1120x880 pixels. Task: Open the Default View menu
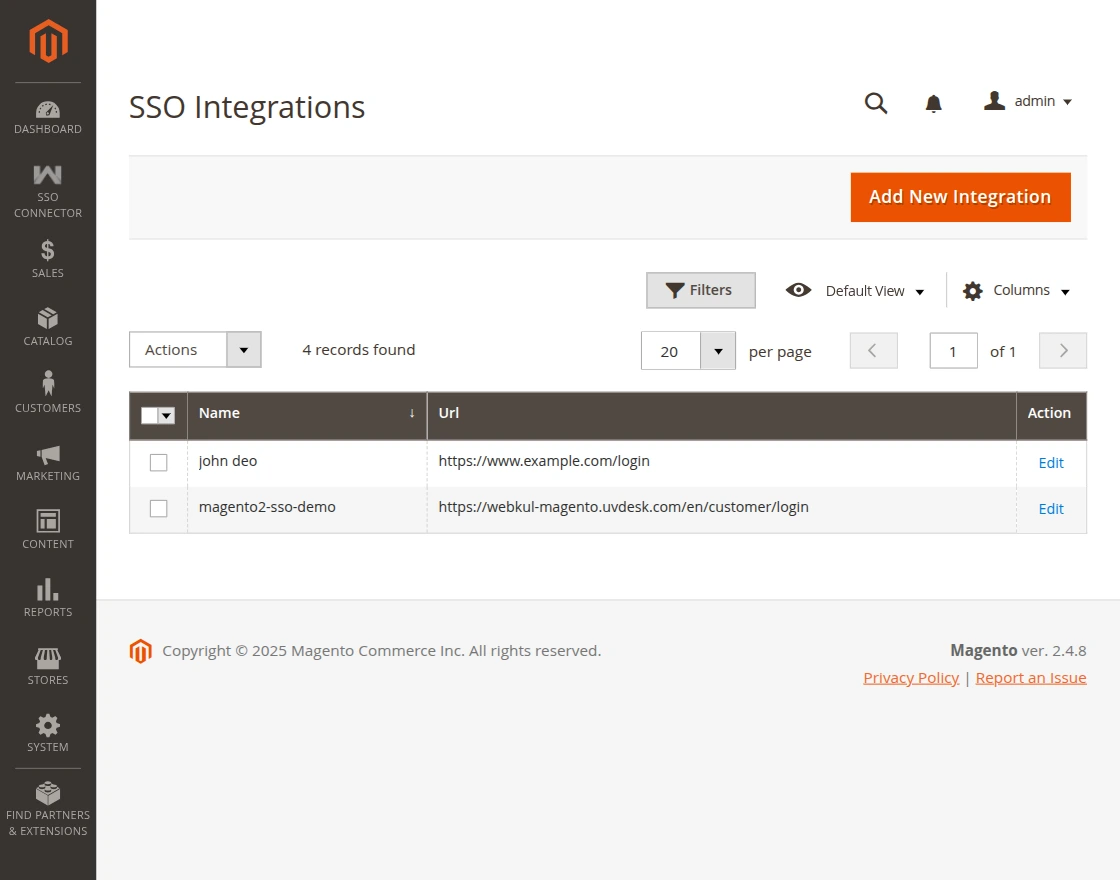(x=866, y=290)
